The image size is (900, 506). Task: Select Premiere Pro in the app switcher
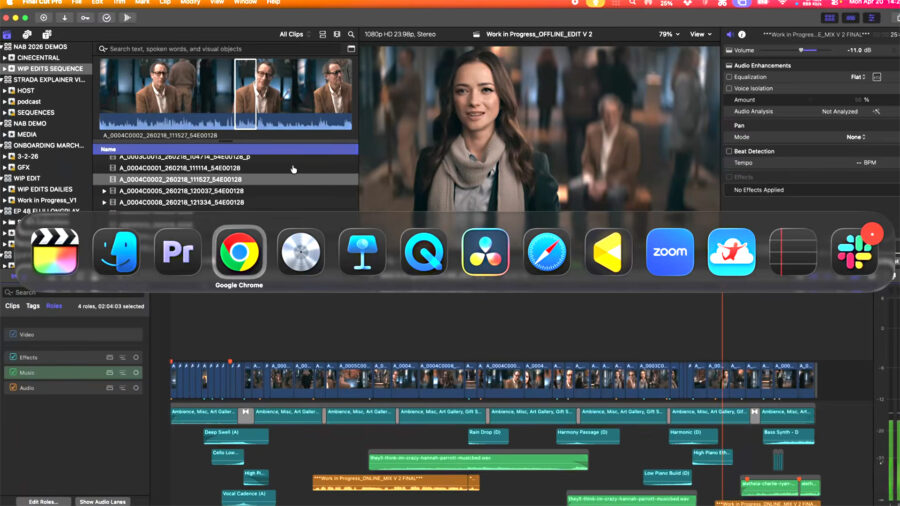[x=178, y=252]
